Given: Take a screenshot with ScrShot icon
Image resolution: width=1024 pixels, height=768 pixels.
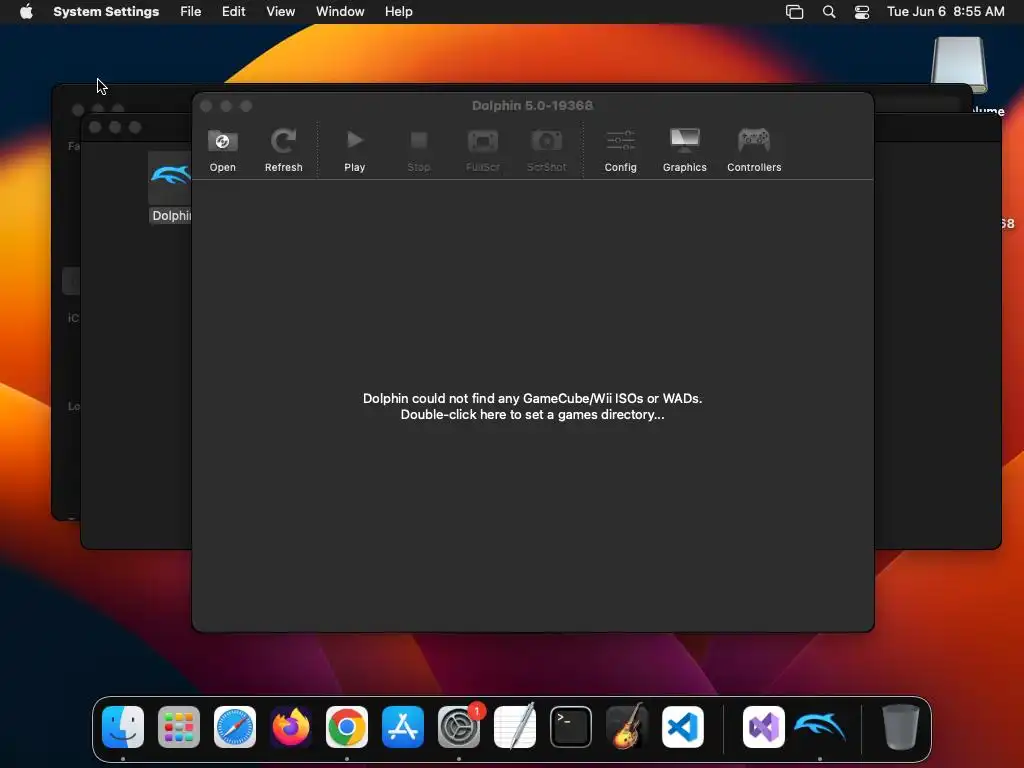Looking at the screenshot, I should [x=547, y=151].
